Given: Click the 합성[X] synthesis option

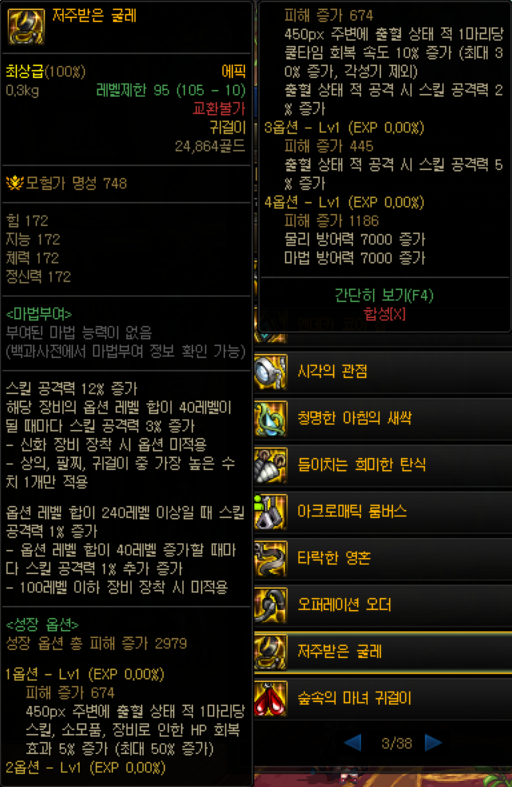Looking at the screenshot, I should point(384,314).
